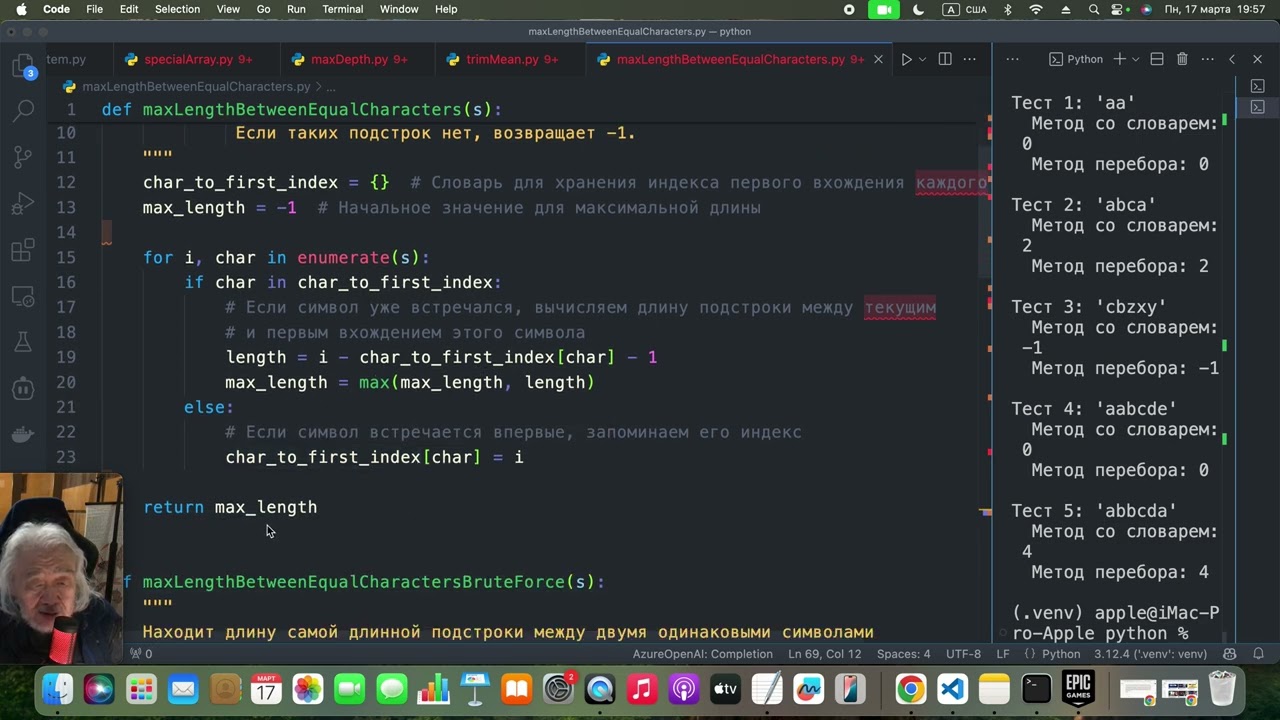The width and height of the screenshot is (1280, 720).
Task: Select interpreter 3.12.4 ('.venv': venv)
Action: [x=1149, y=654]
